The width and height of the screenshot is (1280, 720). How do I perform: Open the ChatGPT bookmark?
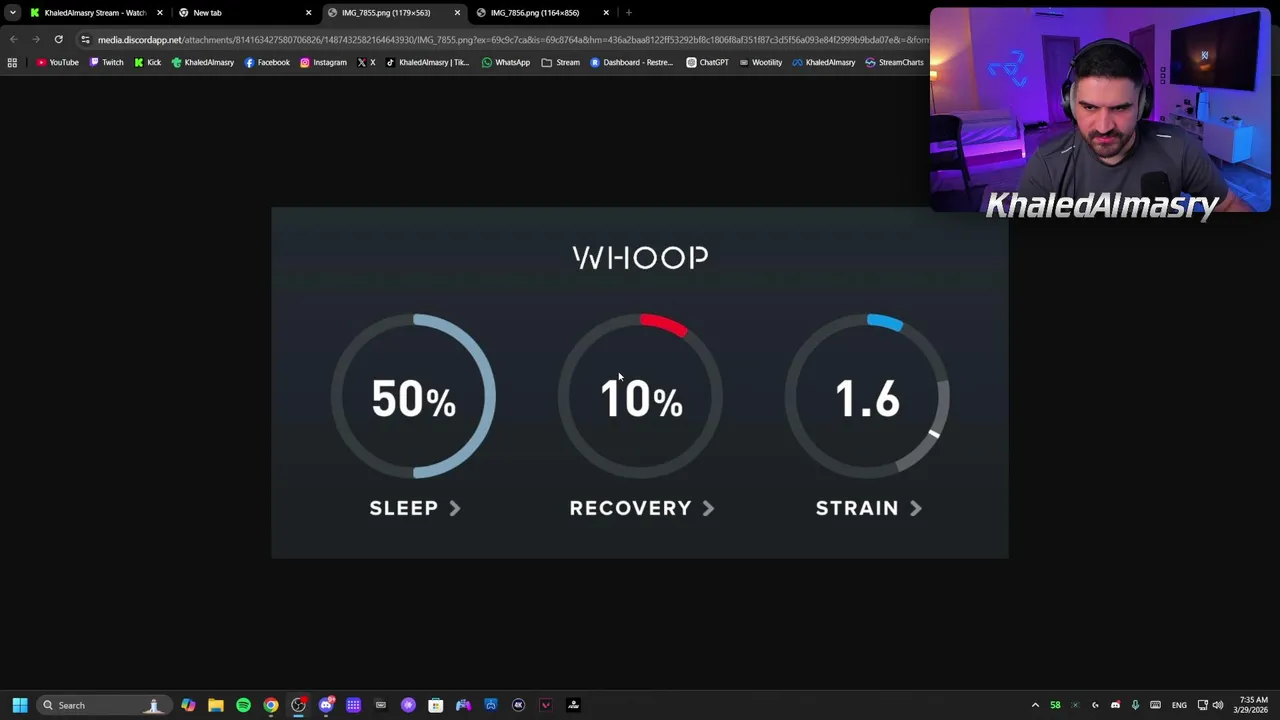tap(707, 62)
